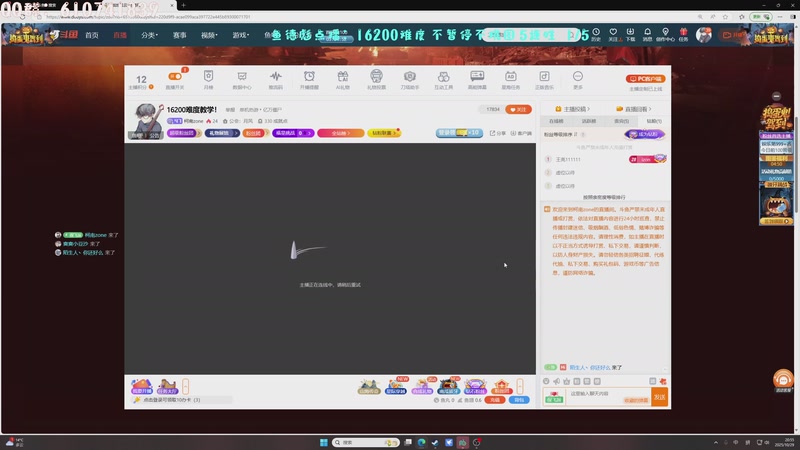Viewport: 800px width, 450px height.
Task: Expand the 礼物解锁 dark blue badge
Action: (222, 133)
